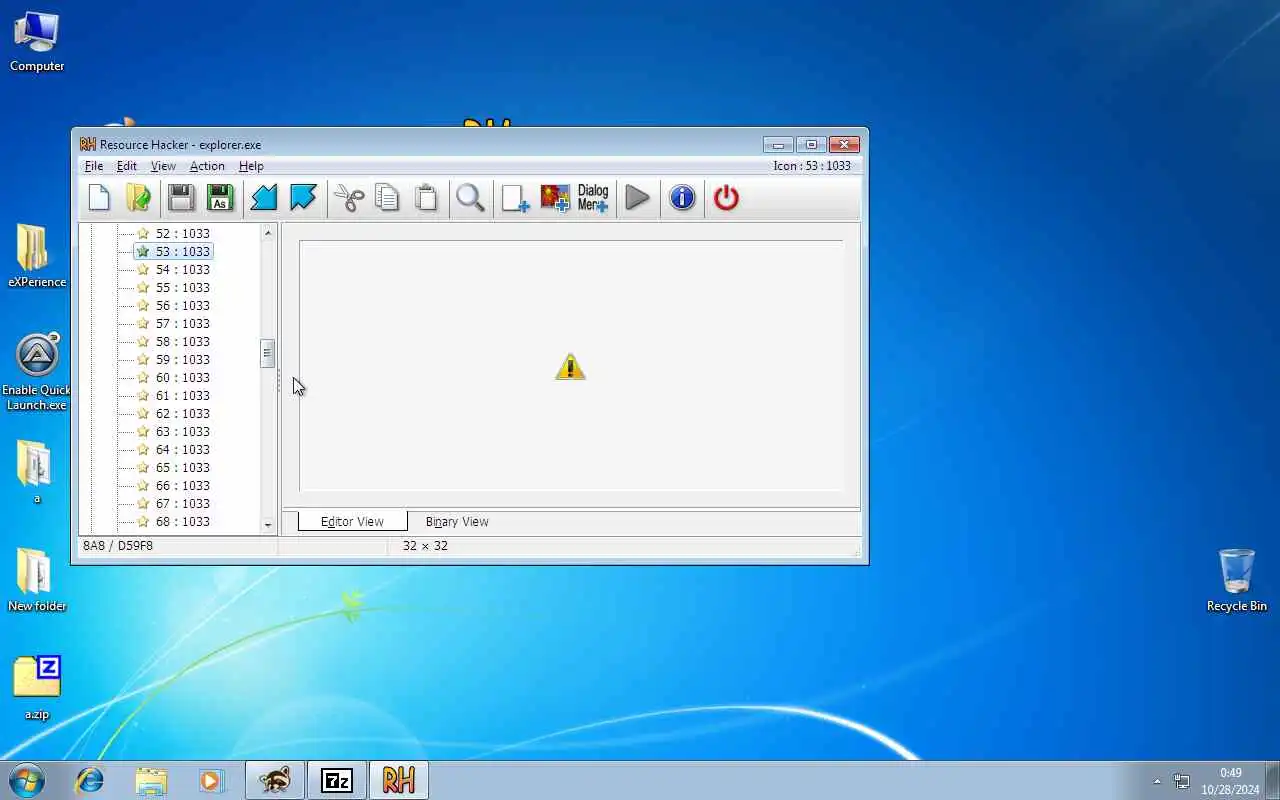The width and height of the screenshot is (1280, 800).
Task: Compile script with the gray play icon
Action: point(637,198)
